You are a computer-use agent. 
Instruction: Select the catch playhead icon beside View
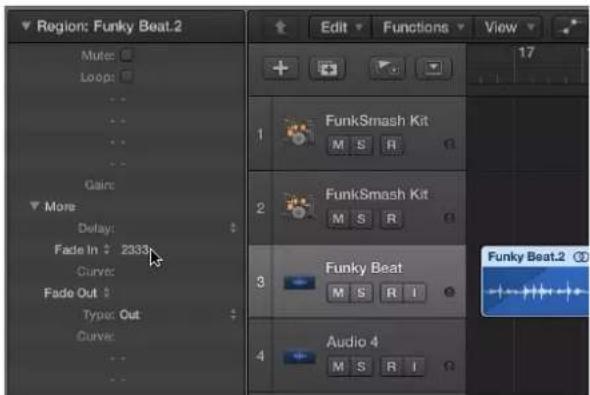click(x=570, y=27)
